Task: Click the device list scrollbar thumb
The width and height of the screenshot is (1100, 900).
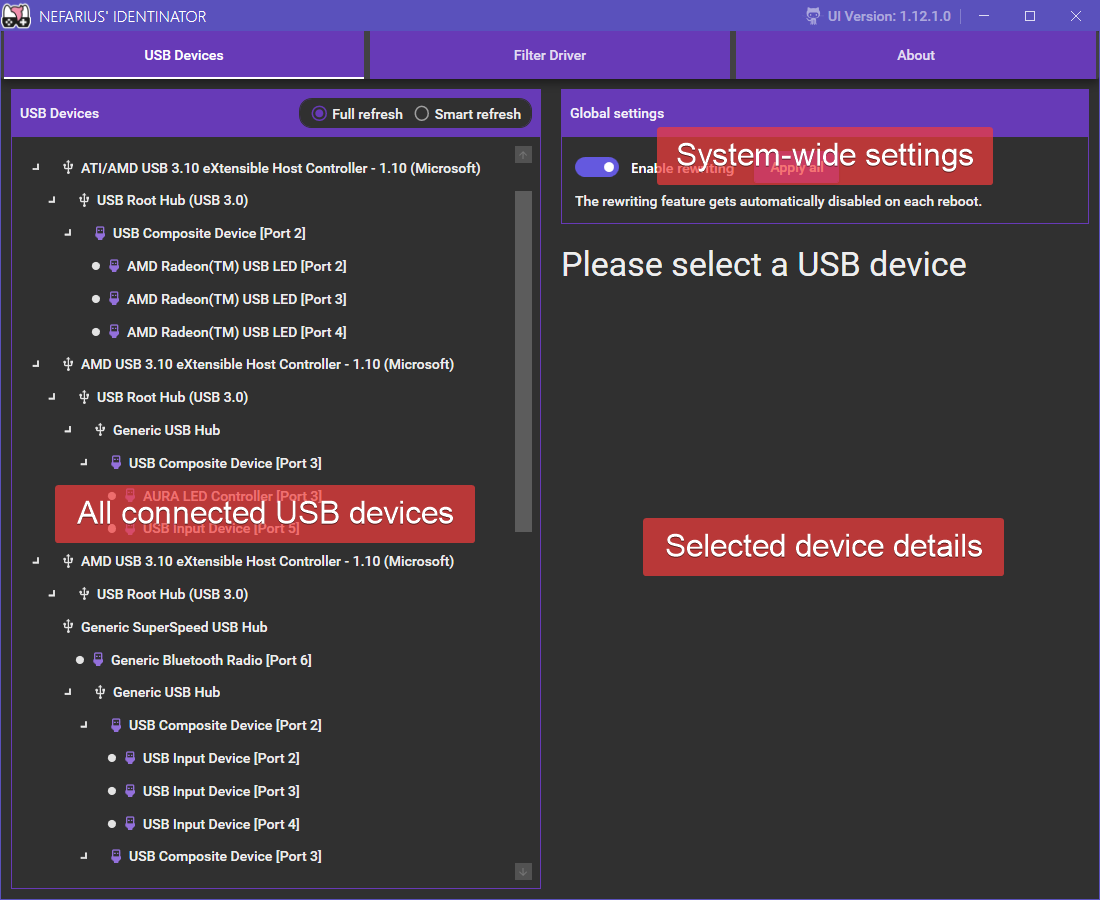Action: click(523, 361)
